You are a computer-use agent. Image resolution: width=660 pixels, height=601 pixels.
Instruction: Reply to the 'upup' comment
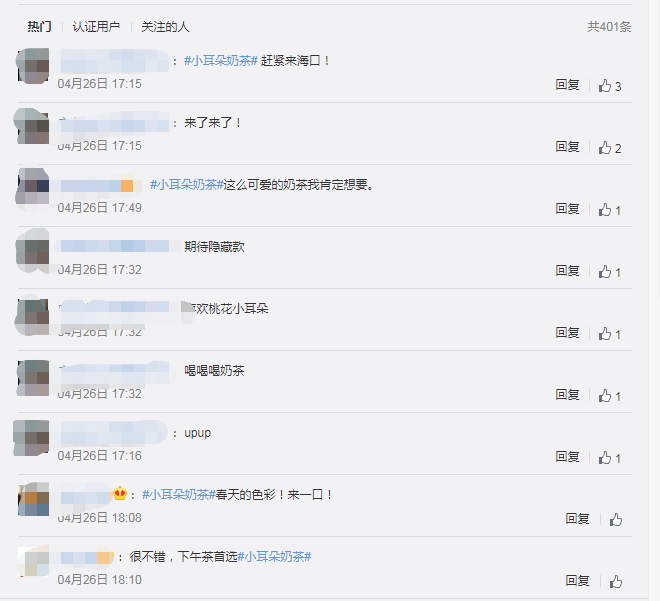click(567, 457)
